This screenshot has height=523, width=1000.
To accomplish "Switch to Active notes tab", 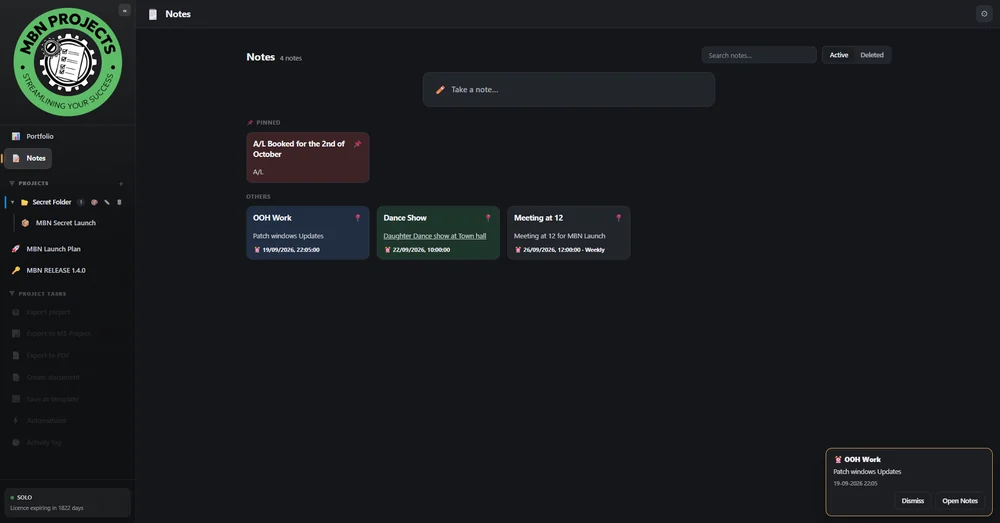I will point(839,55).
